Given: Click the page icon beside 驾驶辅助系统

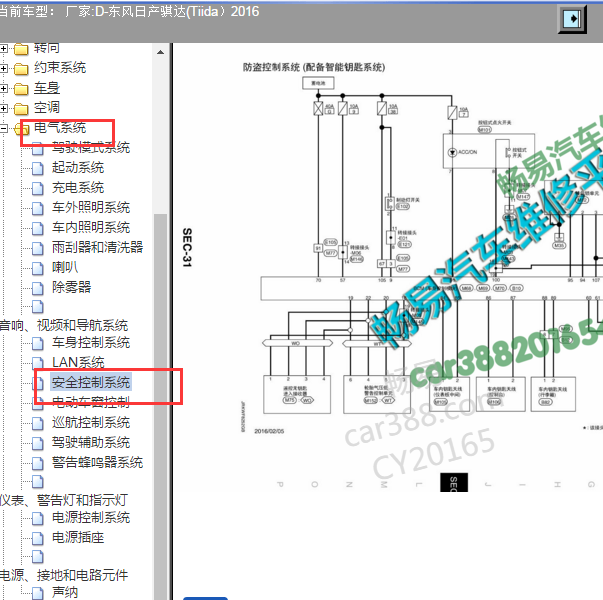Looking at the screenshot, I should (x=38, y=443).
